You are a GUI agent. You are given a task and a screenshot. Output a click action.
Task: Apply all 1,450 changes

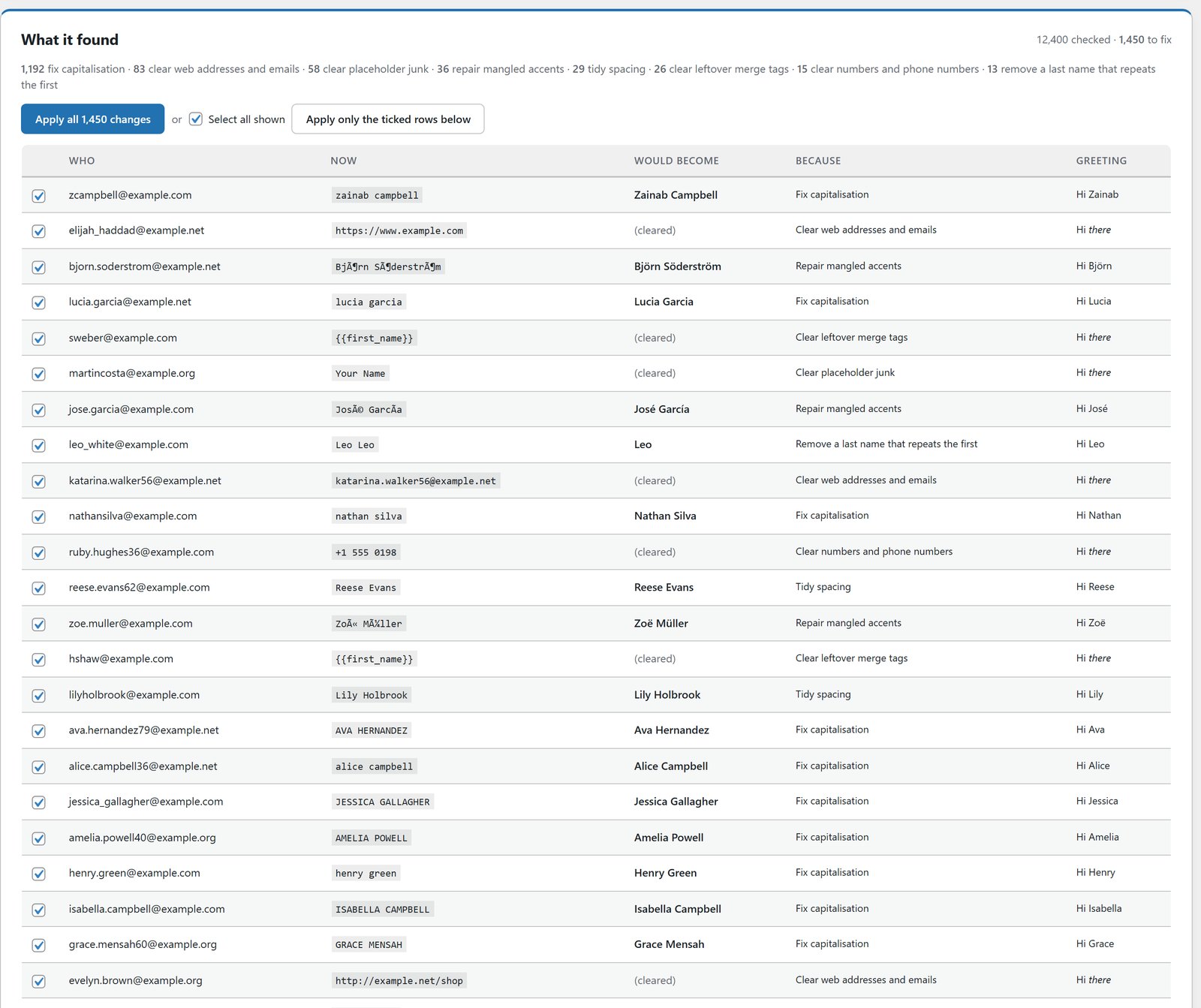point(92,119)
